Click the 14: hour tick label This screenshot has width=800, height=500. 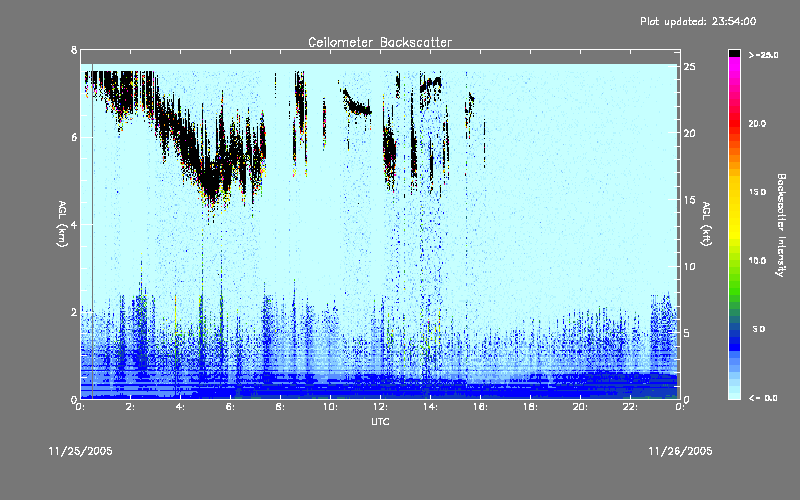pos(430,407)
